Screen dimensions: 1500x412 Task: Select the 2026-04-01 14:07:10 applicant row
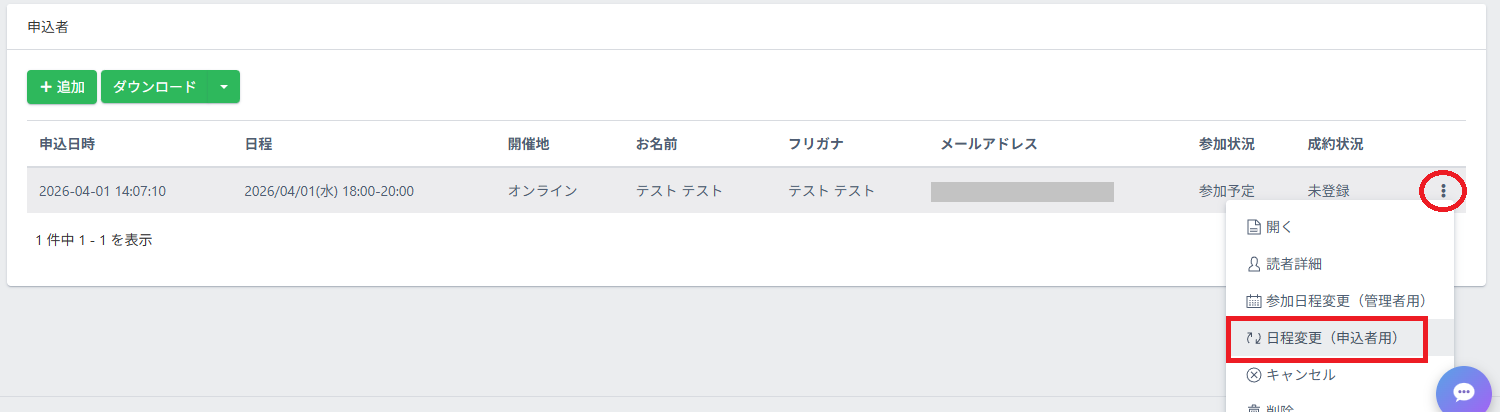click(102, 191)
